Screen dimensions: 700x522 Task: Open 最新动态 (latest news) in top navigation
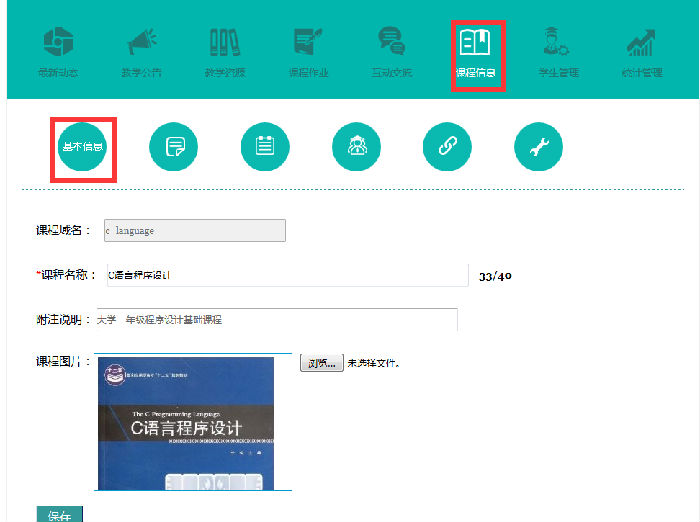(58, 53)
